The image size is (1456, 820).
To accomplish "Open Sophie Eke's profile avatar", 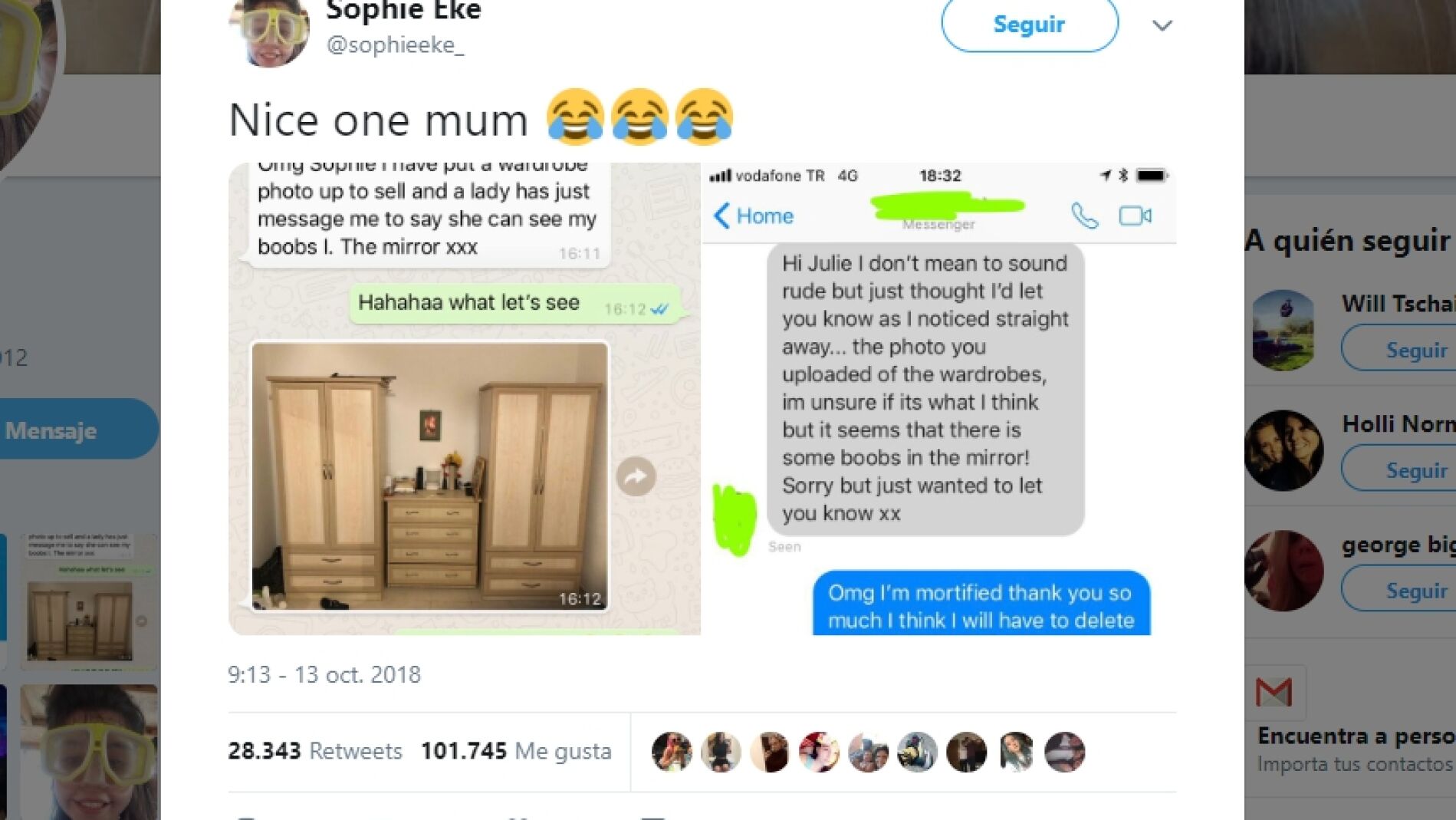I will (x=268, y=31).
